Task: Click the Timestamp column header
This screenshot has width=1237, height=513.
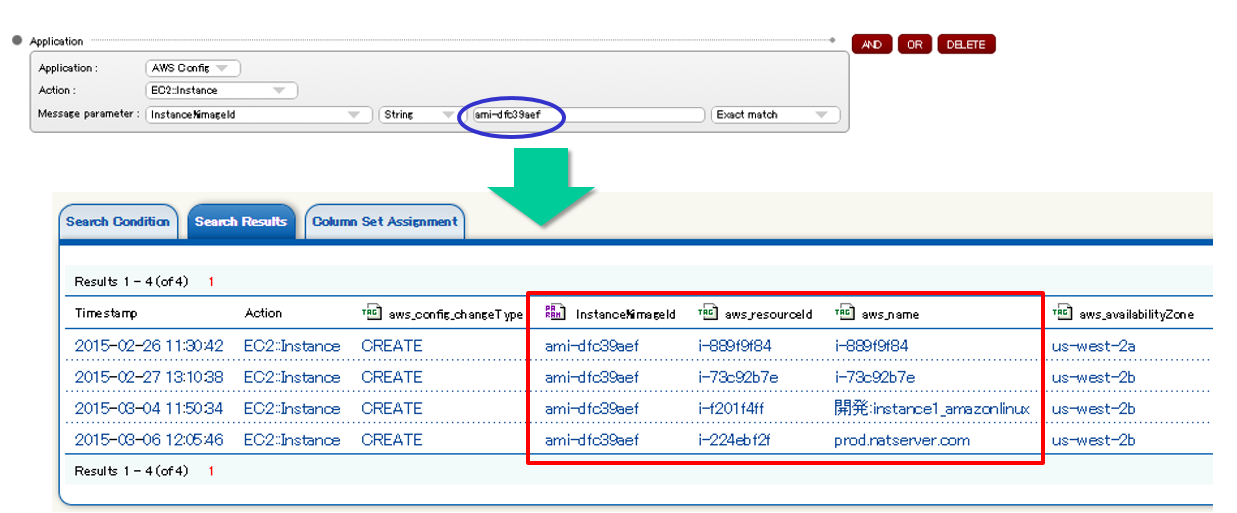Action: (106, 313)
